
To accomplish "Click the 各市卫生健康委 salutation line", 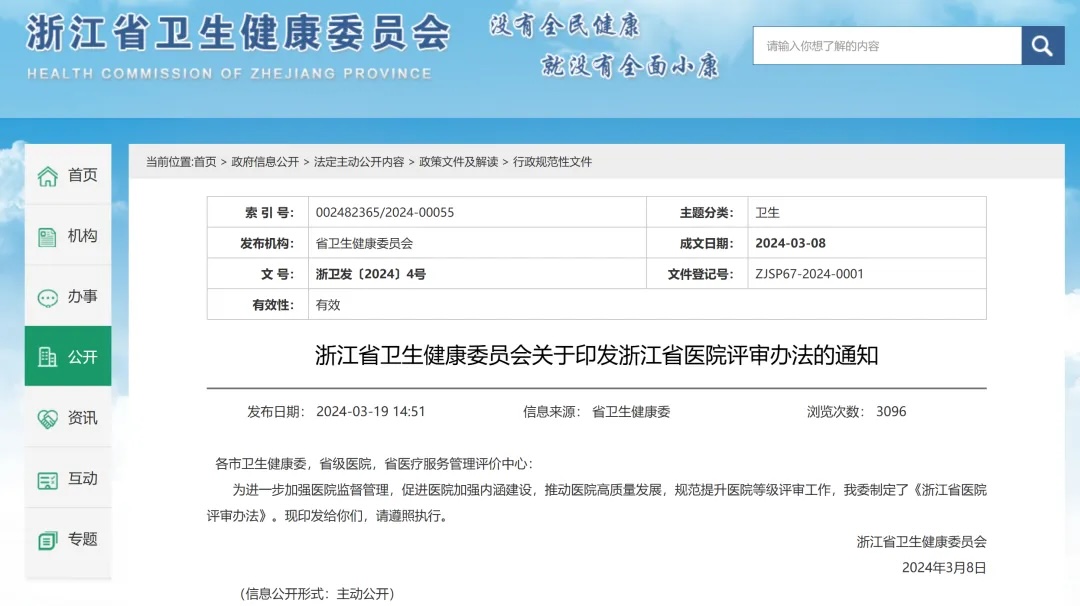I will [x=374, y=463].
